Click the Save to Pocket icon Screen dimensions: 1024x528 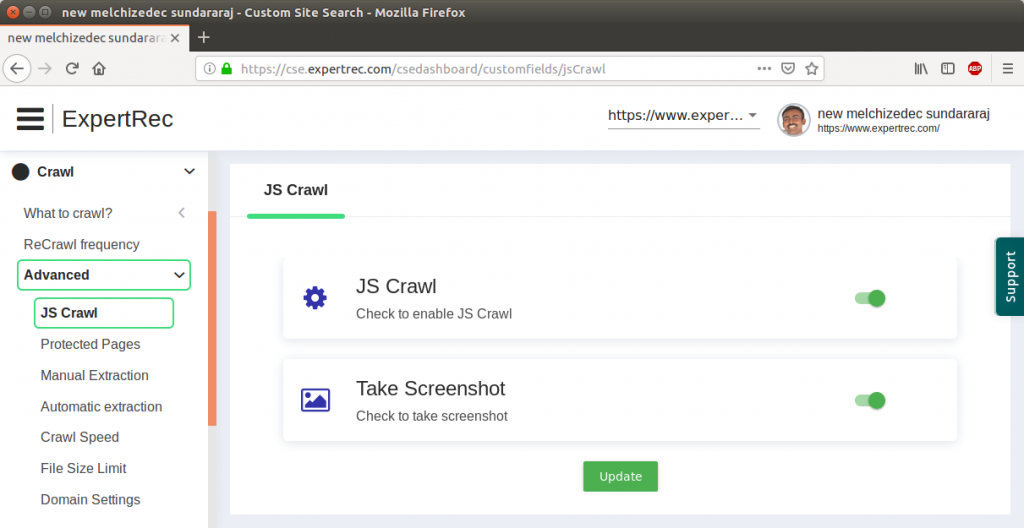tap(788, 69)
